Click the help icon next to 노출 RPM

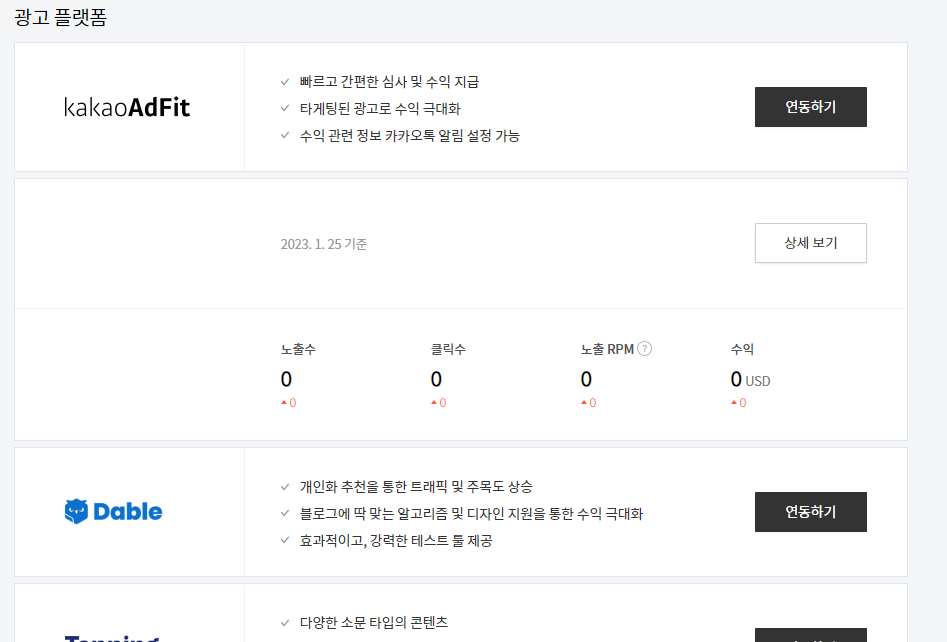[x=644, y=348]
